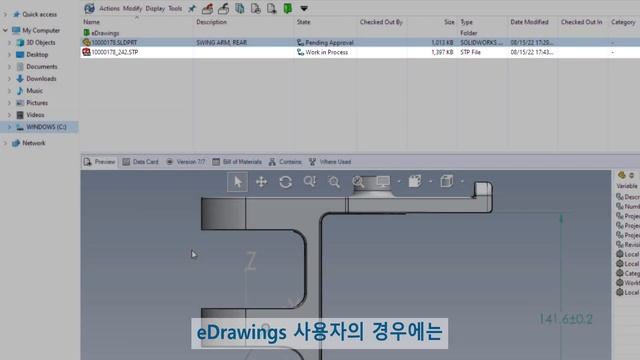Screen dimensions: 640x360
Task: Click the green notification flag icon
Action: (288, 8)
